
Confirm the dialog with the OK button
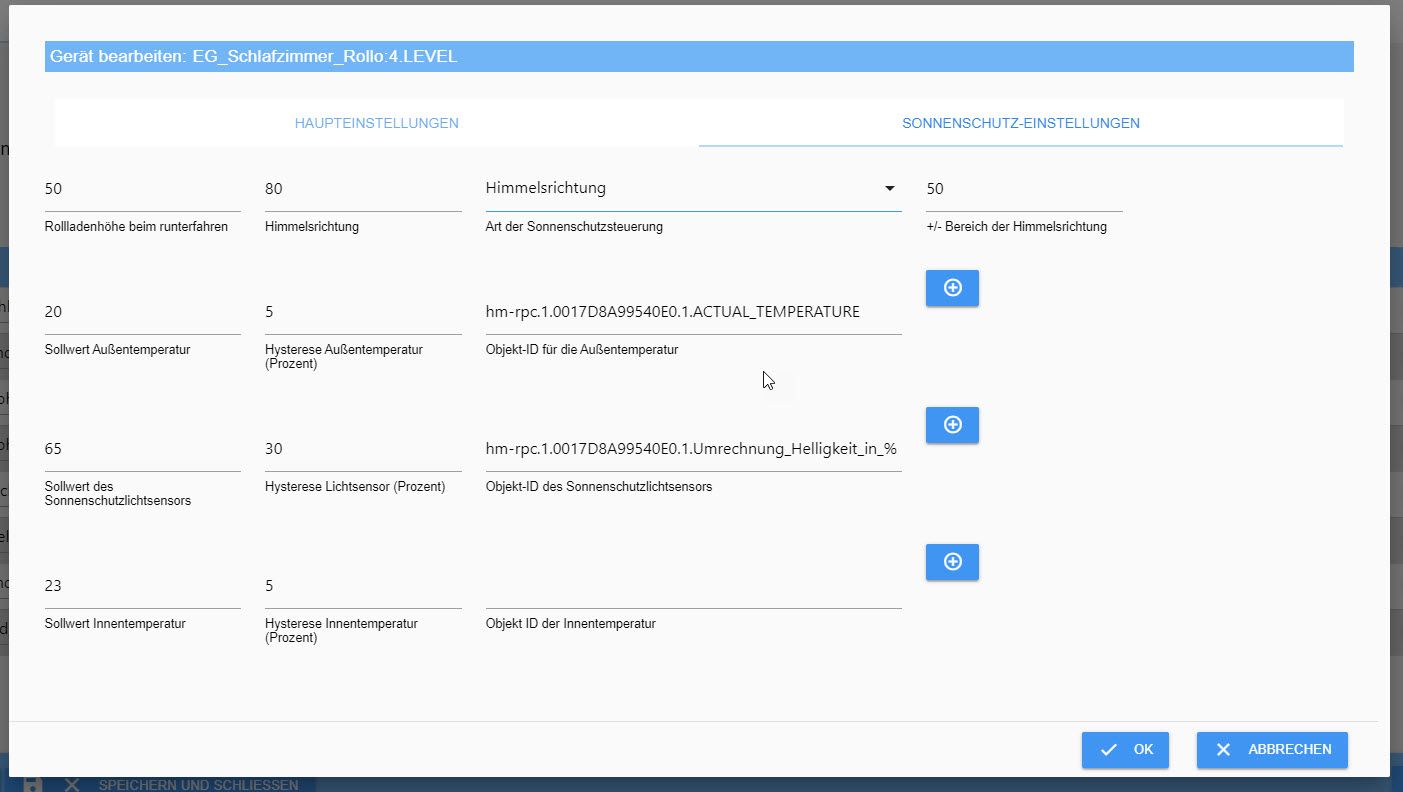1125,750
